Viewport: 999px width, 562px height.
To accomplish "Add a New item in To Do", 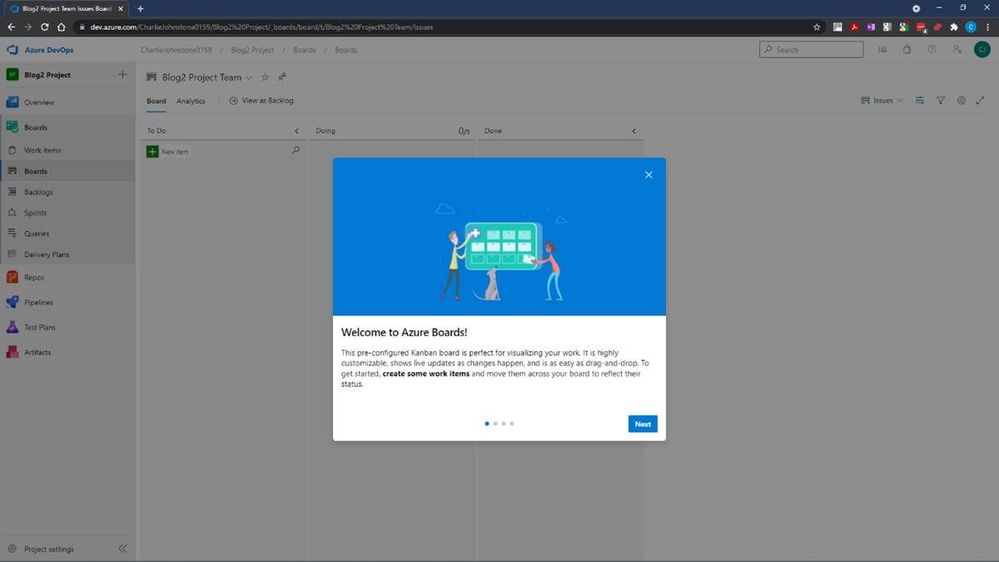I will pos(168,152).
